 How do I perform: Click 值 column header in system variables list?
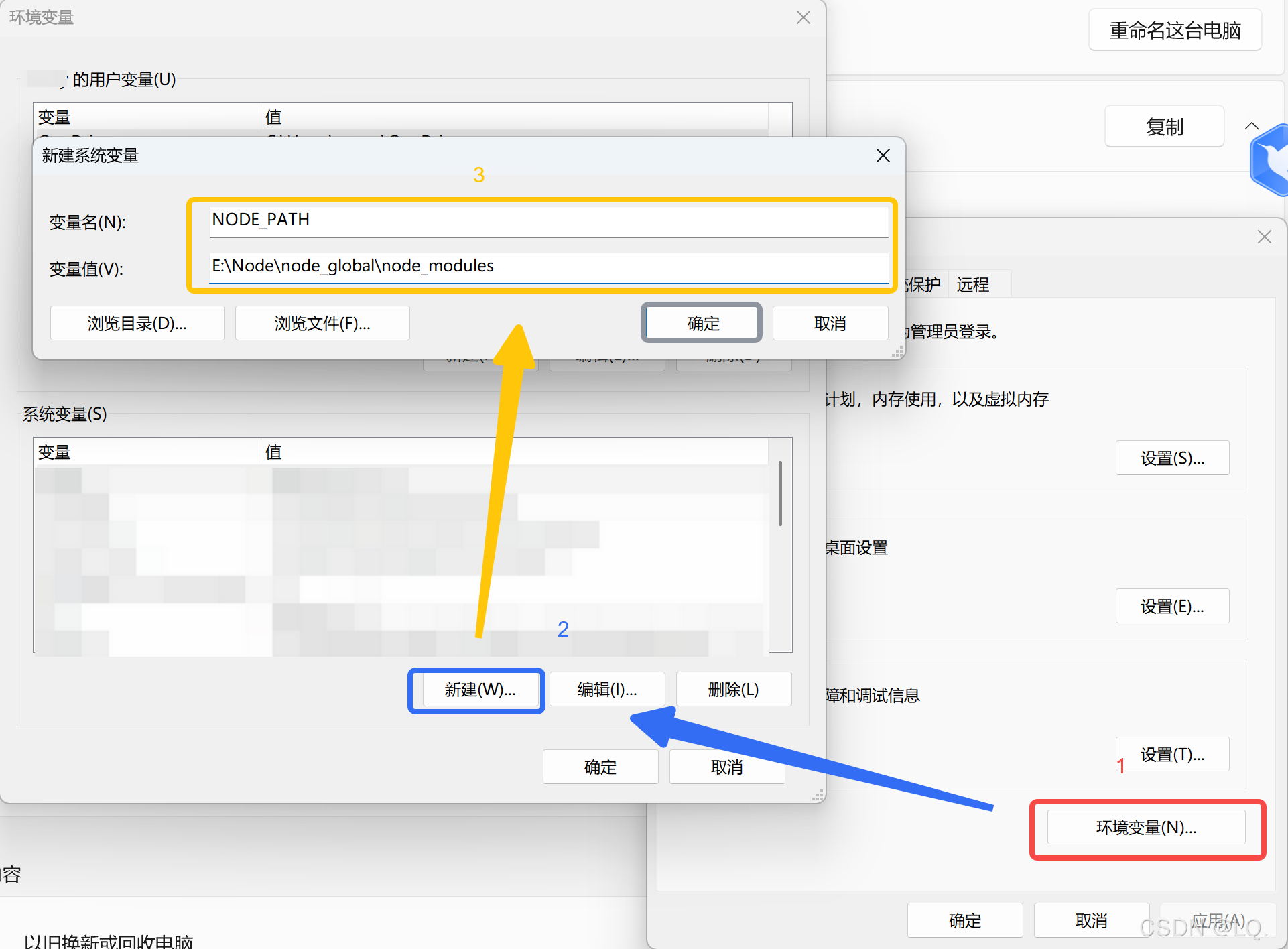(x=514, y=452)
